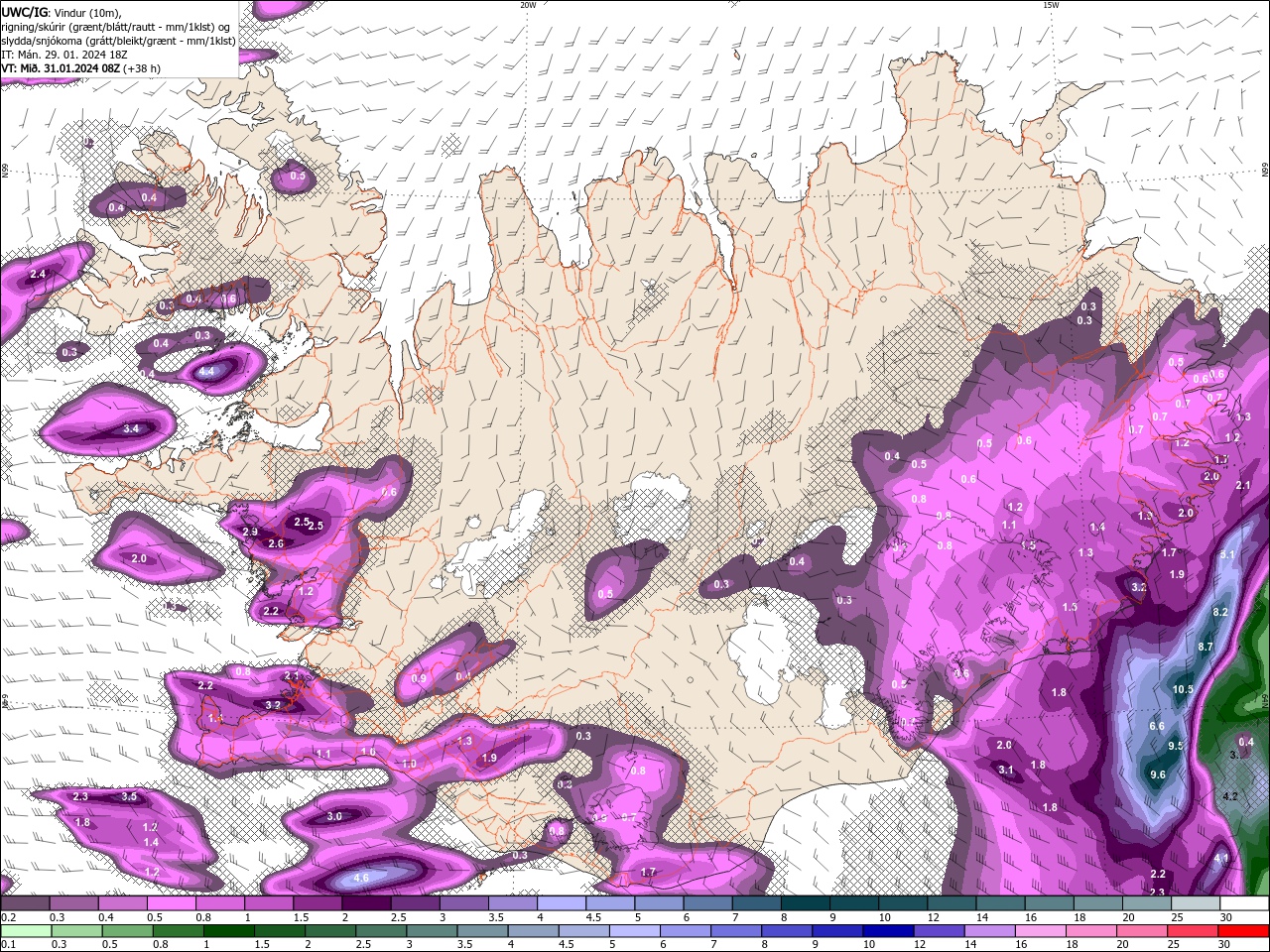The height and width of the screenshot is (952, 1270).
Task: Click the upper scale swatch between 4 and 4.5
Action: tap(562, 903)
